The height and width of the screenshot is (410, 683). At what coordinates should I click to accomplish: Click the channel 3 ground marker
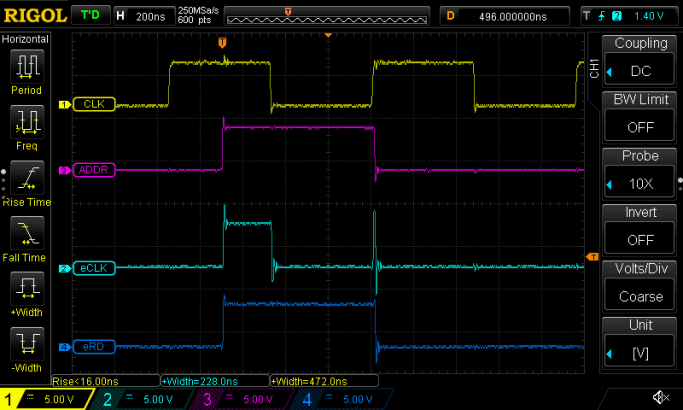tap(64, 170)
